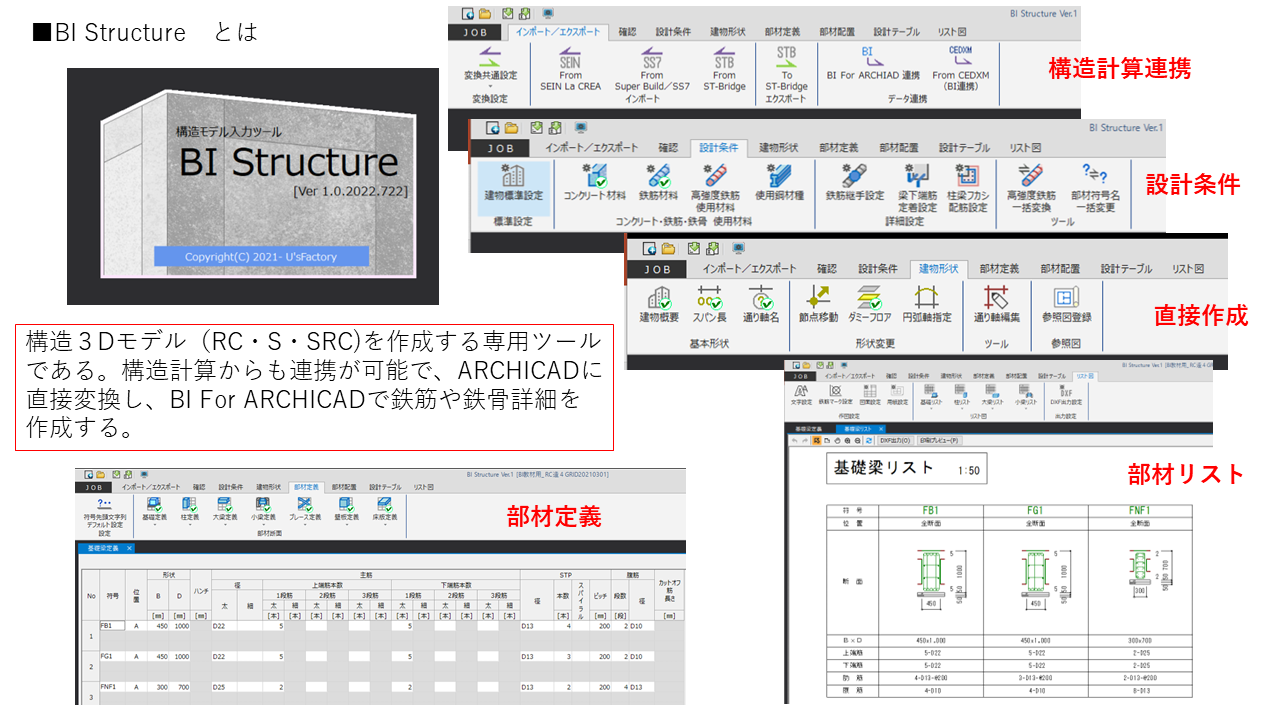
Task: Open the JOB menu
Action: point(475,33)
